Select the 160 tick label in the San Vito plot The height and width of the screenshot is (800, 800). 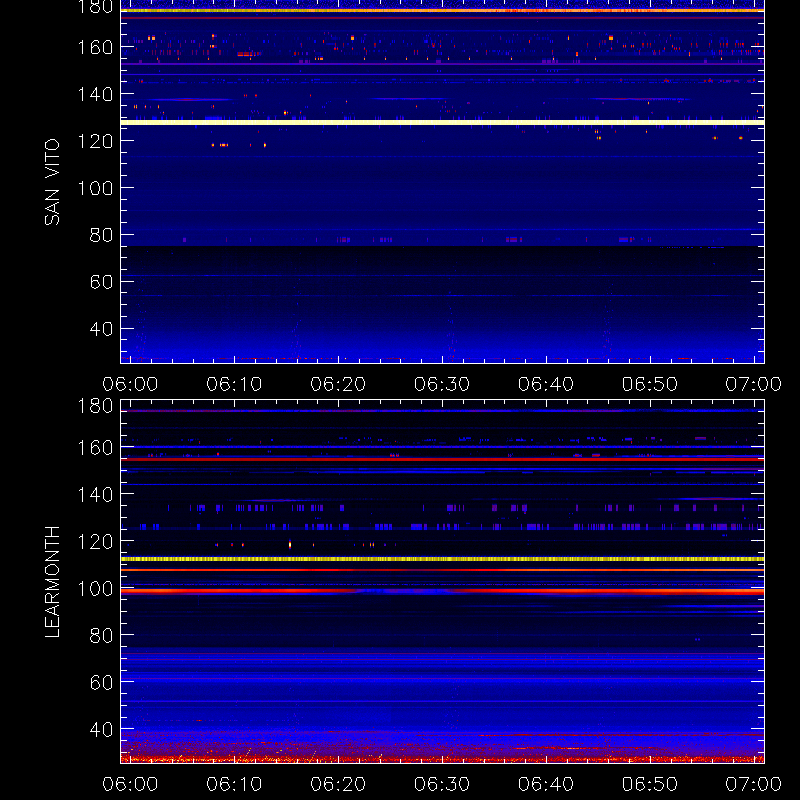point(95,47)
